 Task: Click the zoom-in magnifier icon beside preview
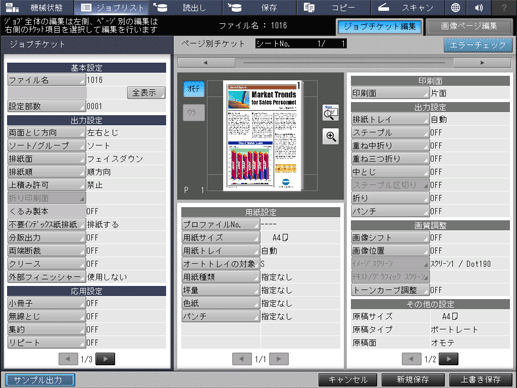click(331, 136)
